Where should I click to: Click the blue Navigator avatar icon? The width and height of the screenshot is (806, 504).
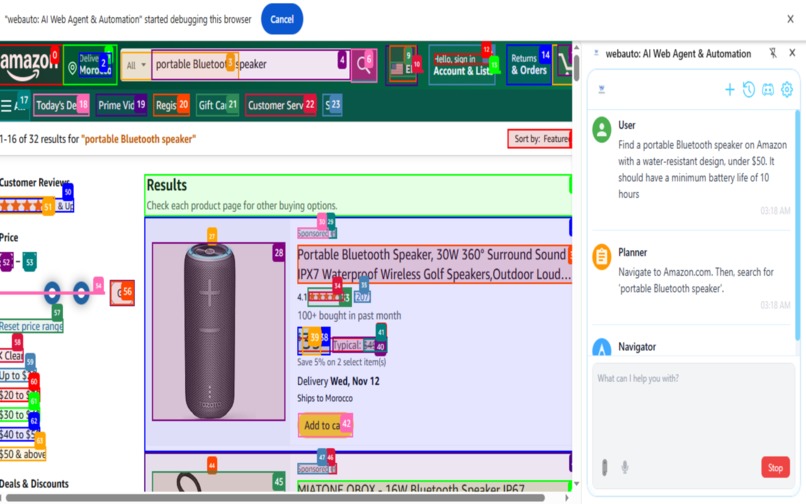coord(601,347)
